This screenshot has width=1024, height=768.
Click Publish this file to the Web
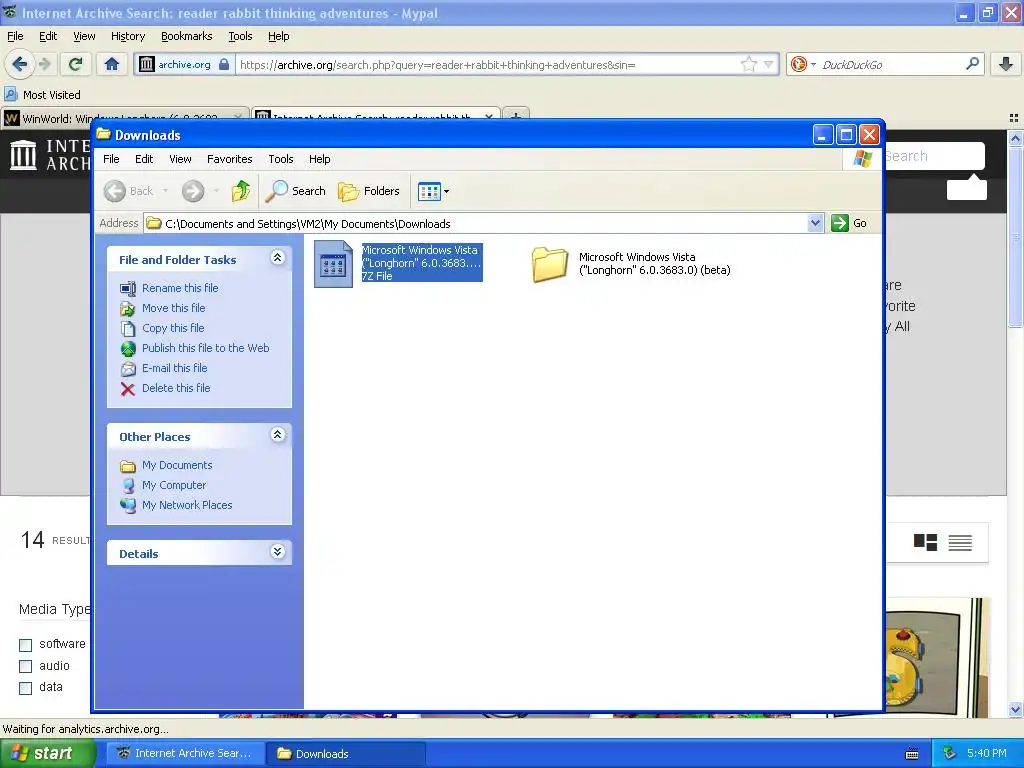[206, 348]
